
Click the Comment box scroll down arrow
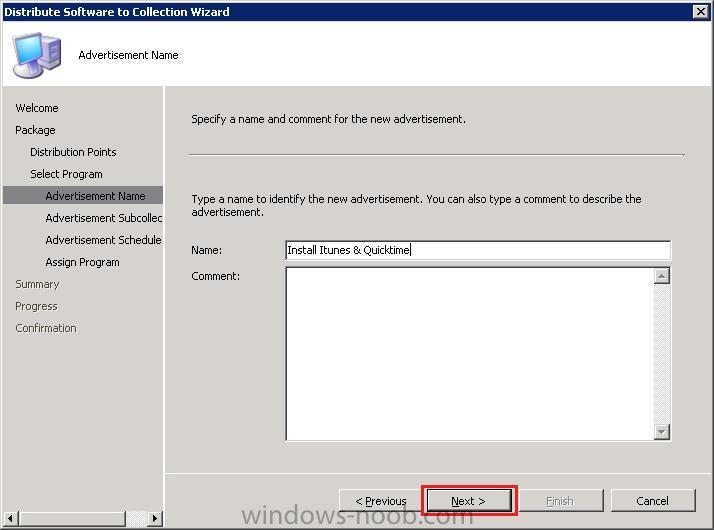[662, 432]
